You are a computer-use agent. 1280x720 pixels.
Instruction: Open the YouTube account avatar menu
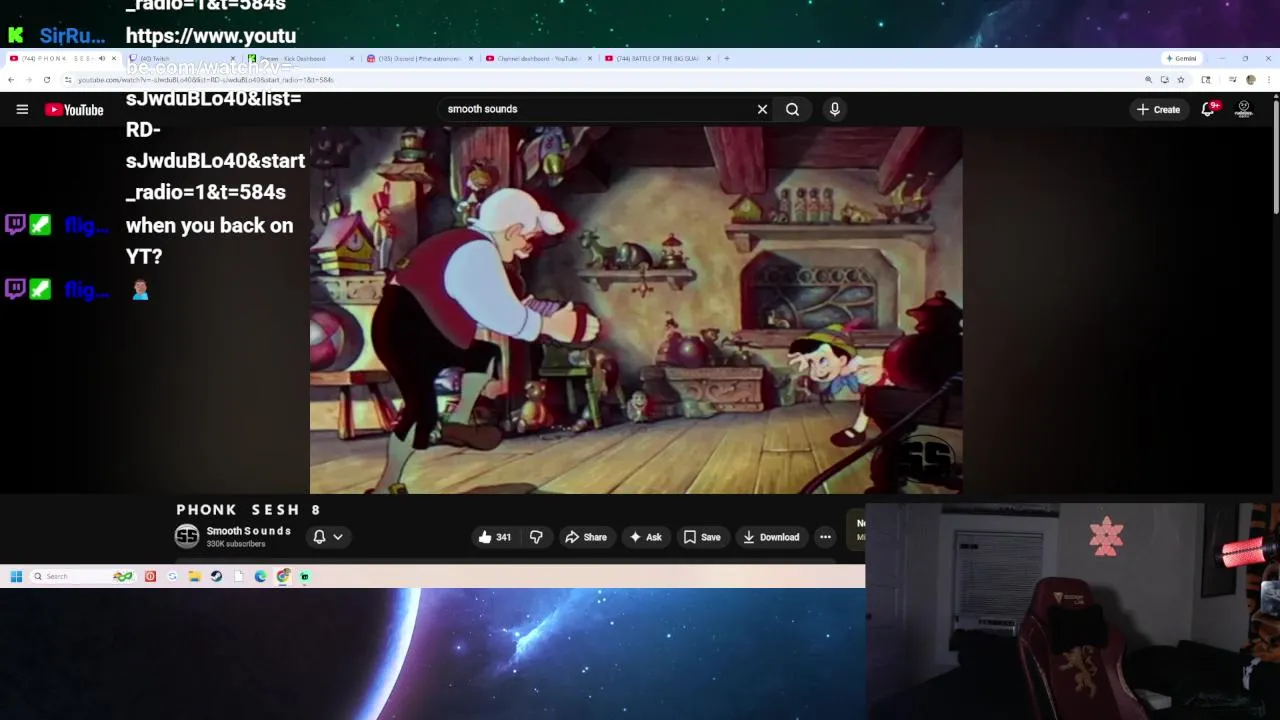1244,109
